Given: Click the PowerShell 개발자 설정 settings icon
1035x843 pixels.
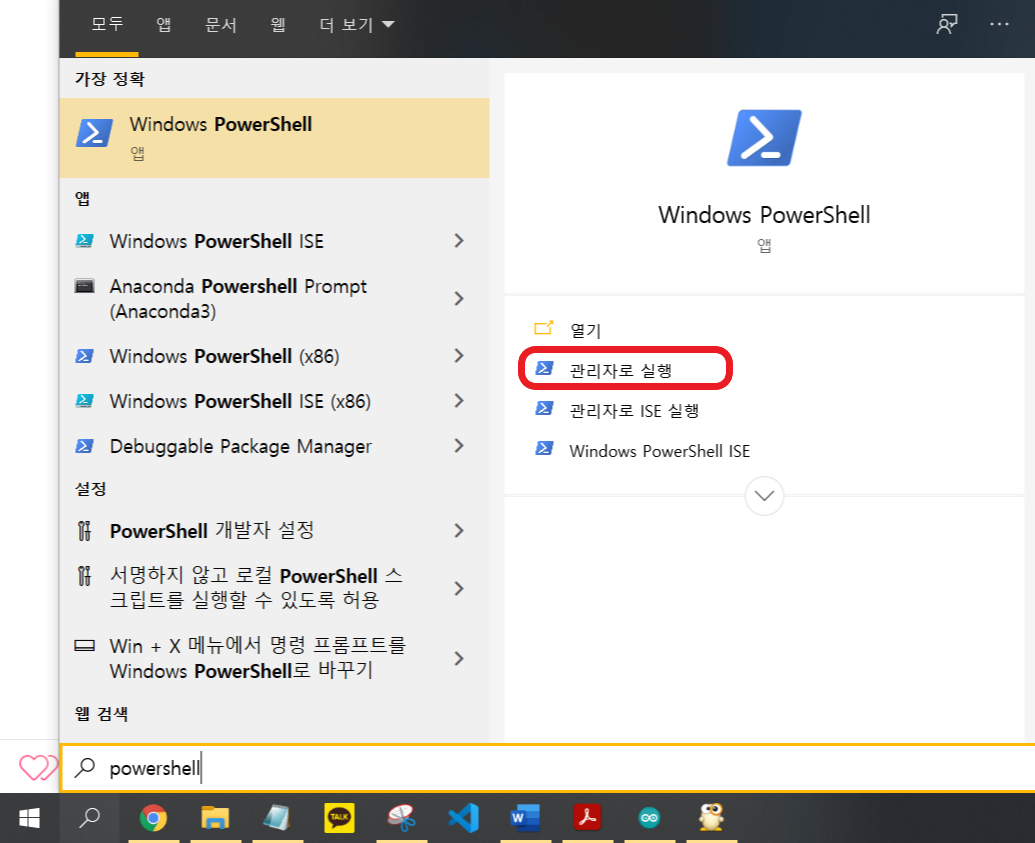Looking at the screenshot, I should (84, 530).
